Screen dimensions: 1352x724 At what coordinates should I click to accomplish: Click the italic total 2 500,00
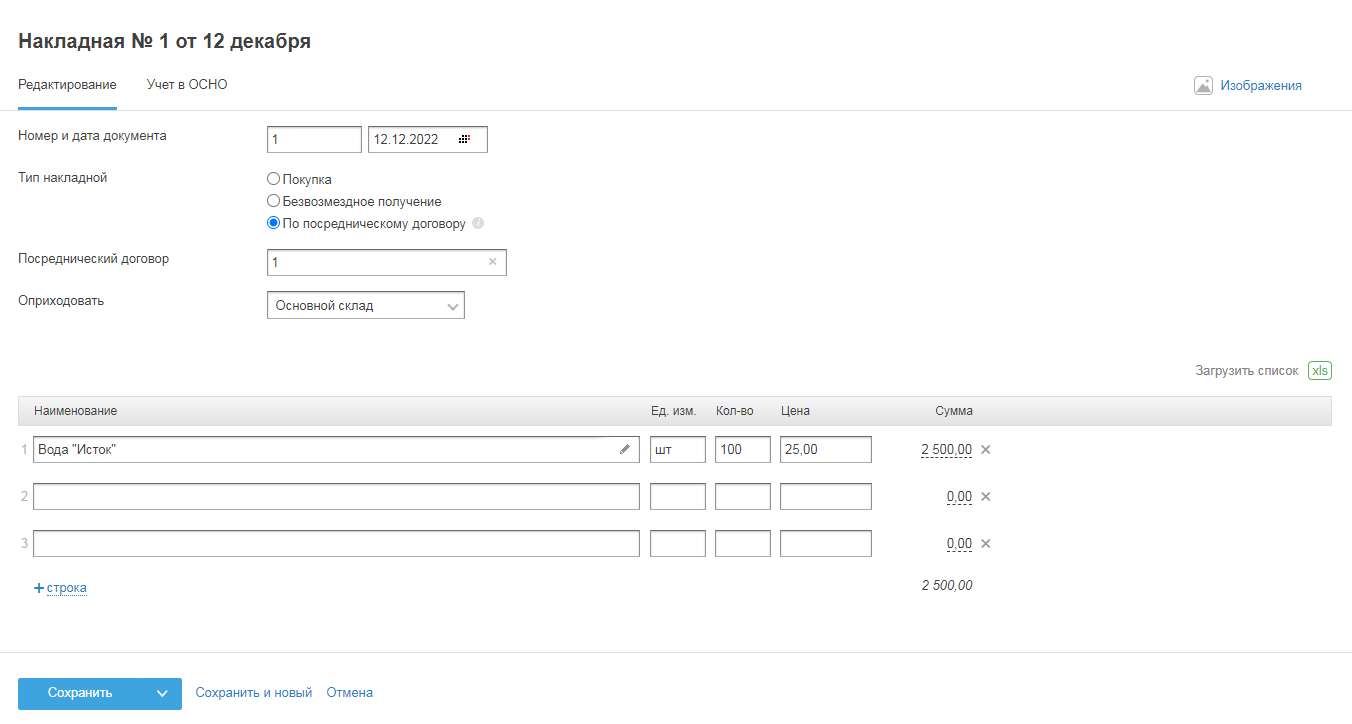(x=947, y=585)
